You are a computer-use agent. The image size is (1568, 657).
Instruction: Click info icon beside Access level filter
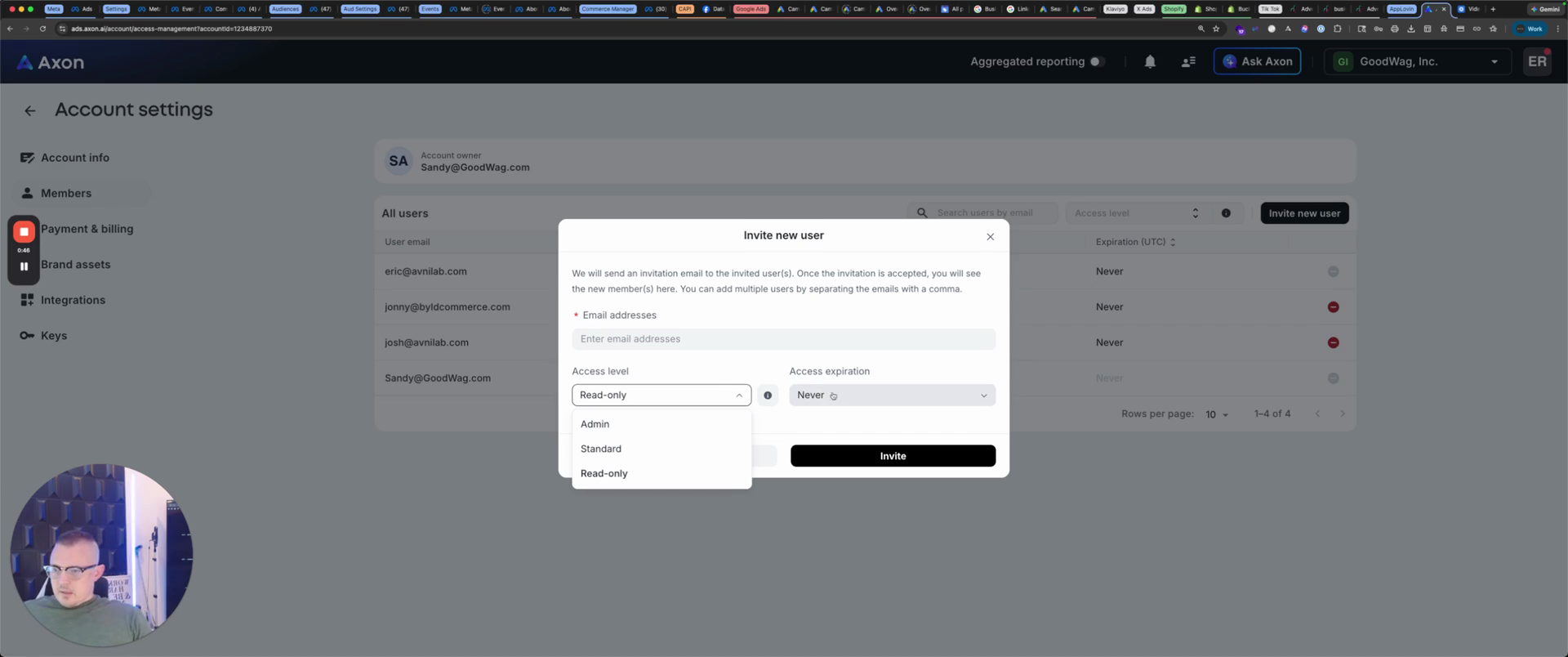click(x=1226, y=213)
